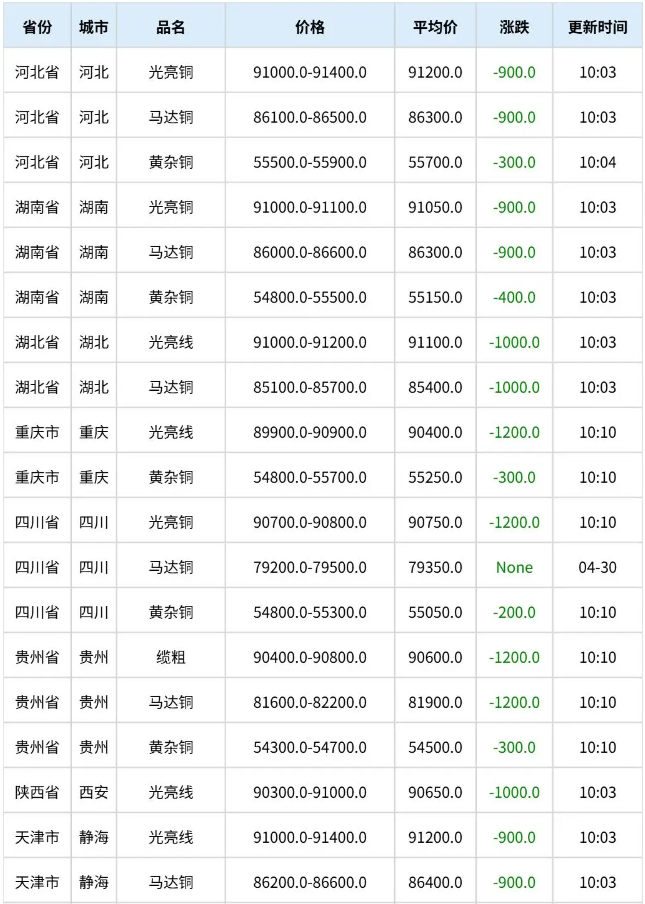Click 光亮线 in the 陕西省 row
The image size is (645, 904).
pyautogui.click(x=171, y=792)
